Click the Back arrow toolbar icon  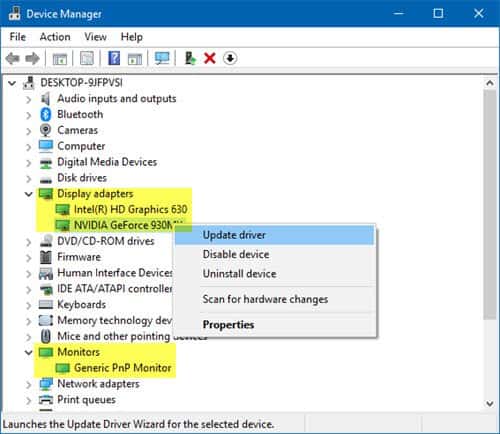[x=13, y=59]
